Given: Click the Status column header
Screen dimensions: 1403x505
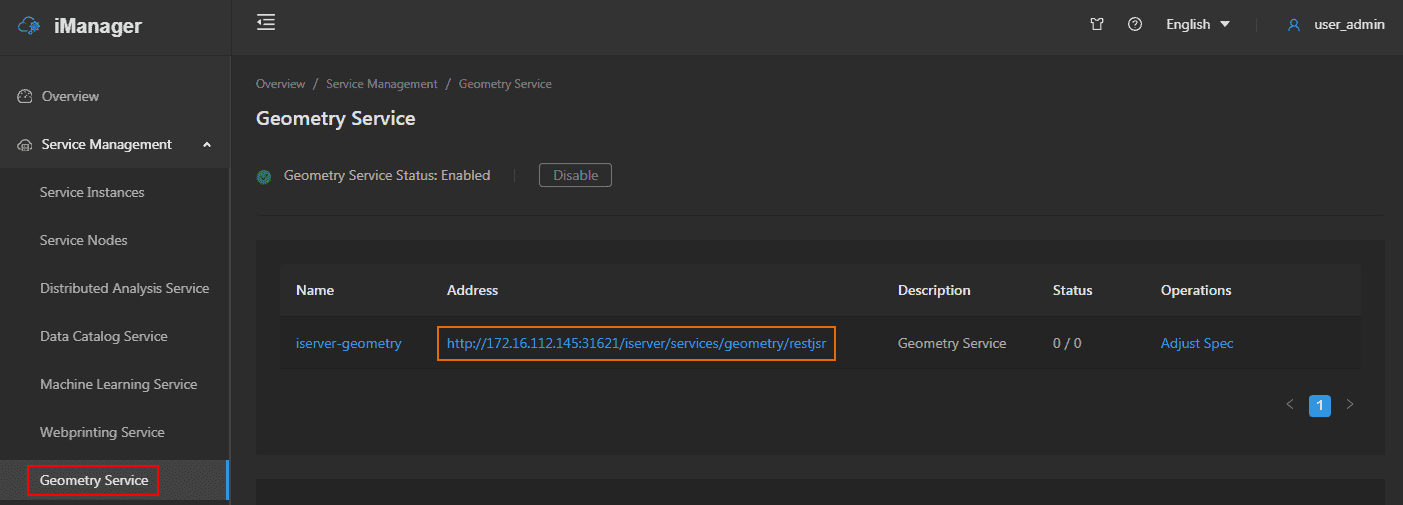Looking at the screenshot, I should tap(1073, 290).
